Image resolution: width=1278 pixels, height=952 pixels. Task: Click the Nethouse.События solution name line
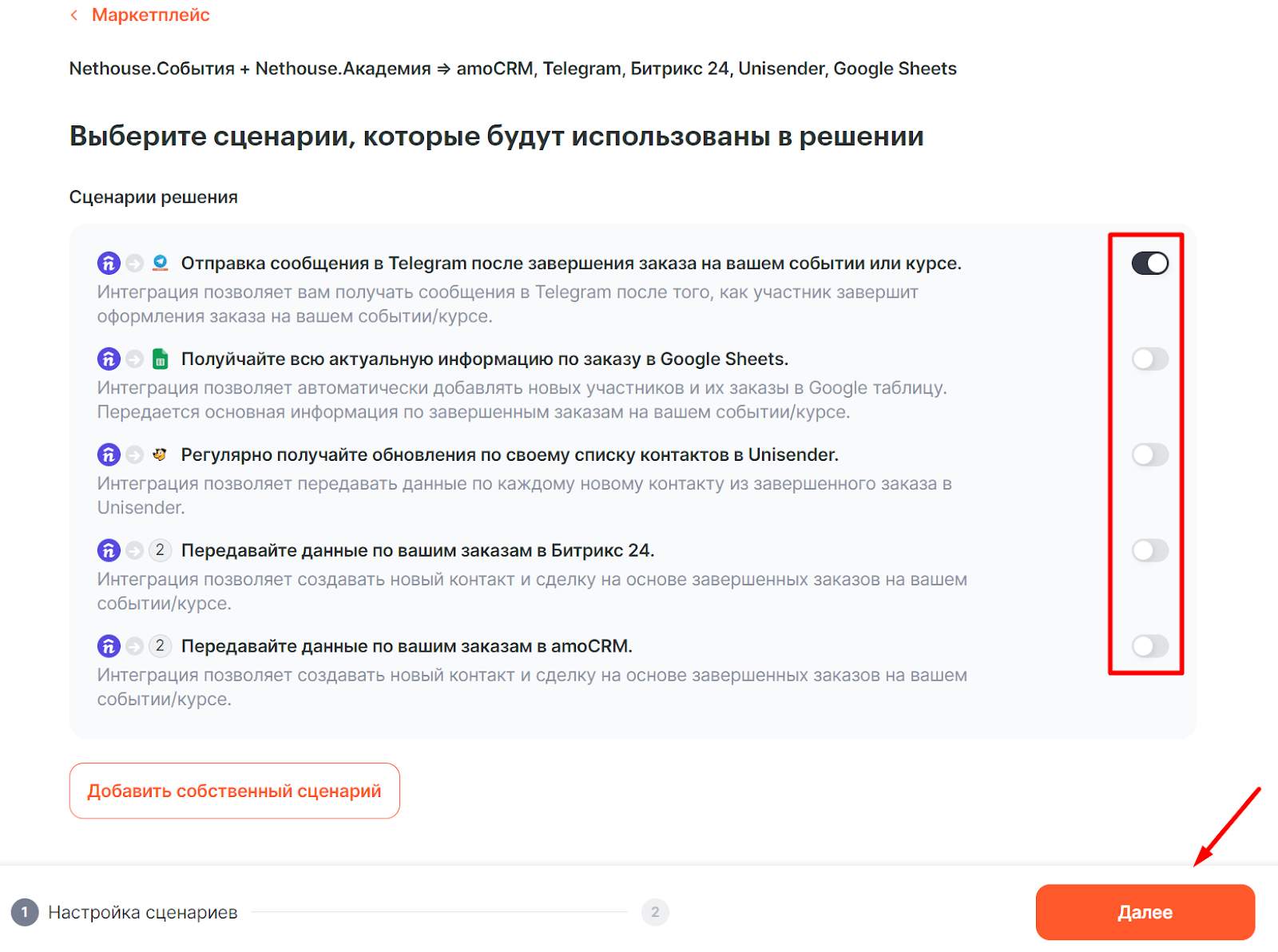[x=513, y=69]
